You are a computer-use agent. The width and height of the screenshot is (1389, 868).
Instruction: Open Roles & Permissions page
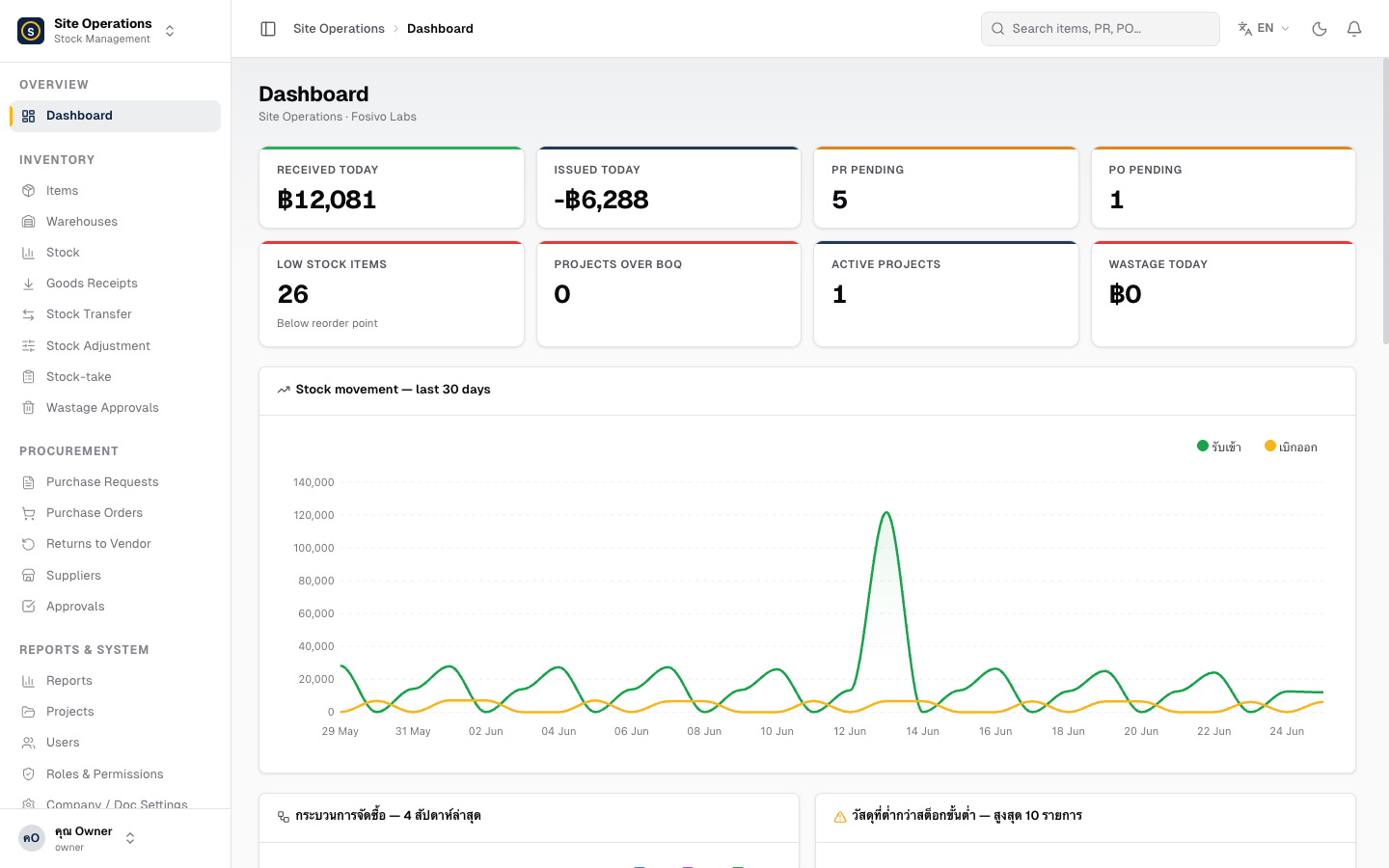[115, 774]
